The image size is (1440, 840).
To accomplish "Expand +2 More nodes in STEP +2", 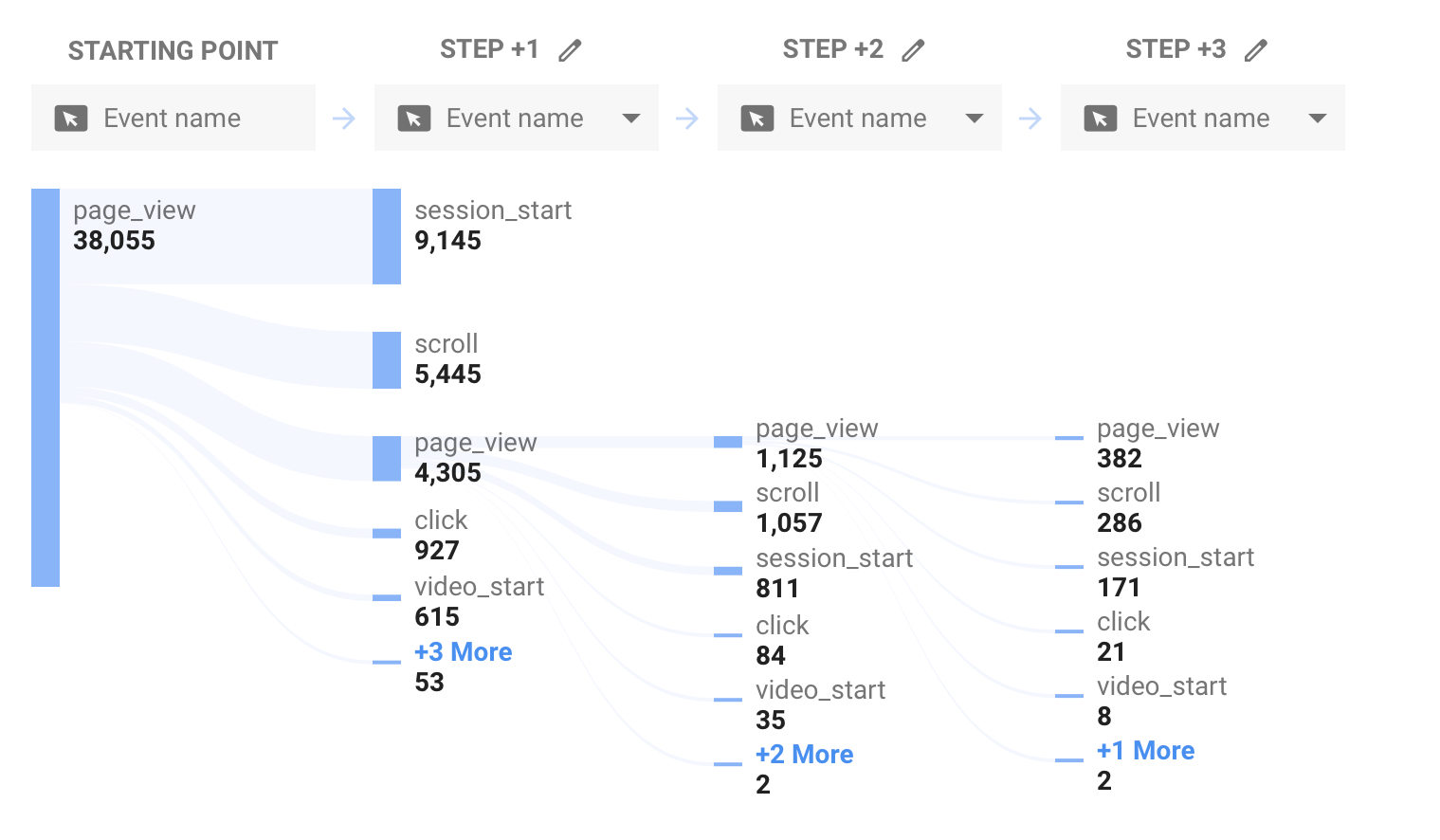I will [x=804, y=755].
